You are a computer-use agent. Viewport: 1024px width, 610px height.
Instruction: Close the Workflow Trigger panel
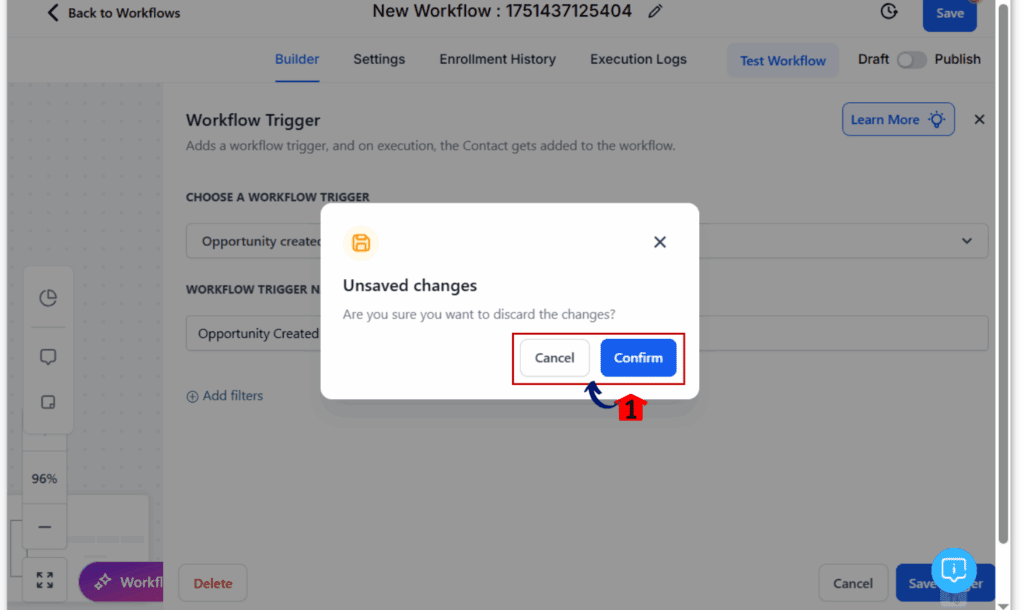click(979, 120)
